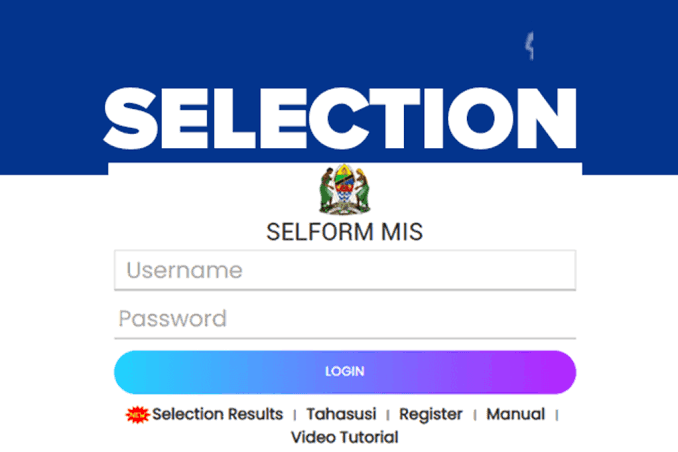
Task: Click the Tanzania coat of arms emblem
Action: pos(344,189)
